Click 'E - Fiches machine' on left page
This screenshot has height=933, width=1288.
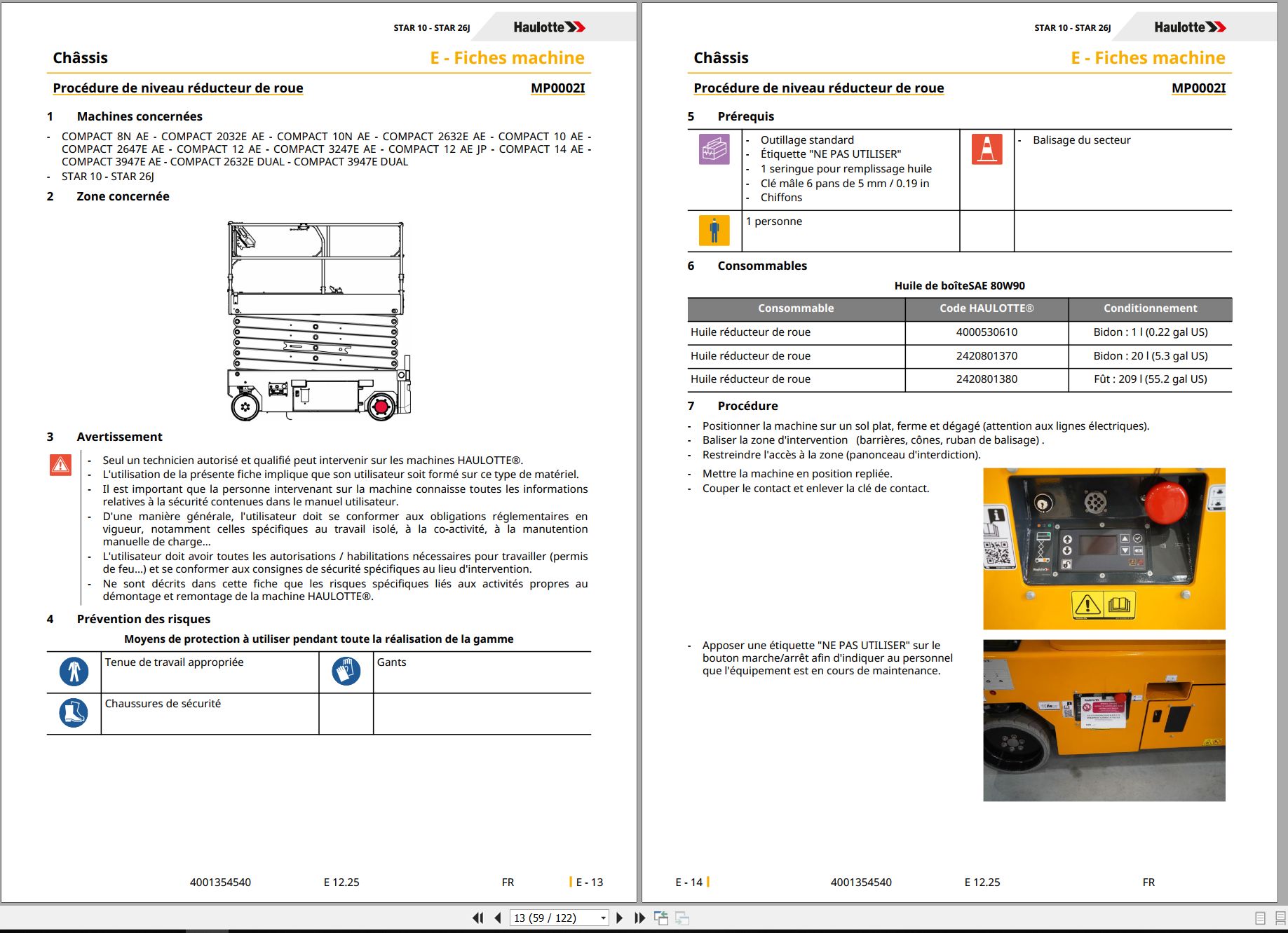click(x=507, y=58)
